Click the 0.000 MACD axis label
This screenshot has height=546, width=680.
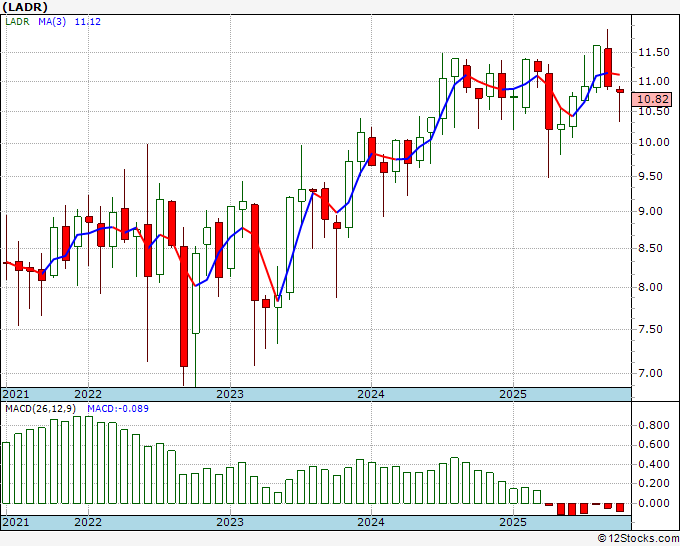click(654, 503)
